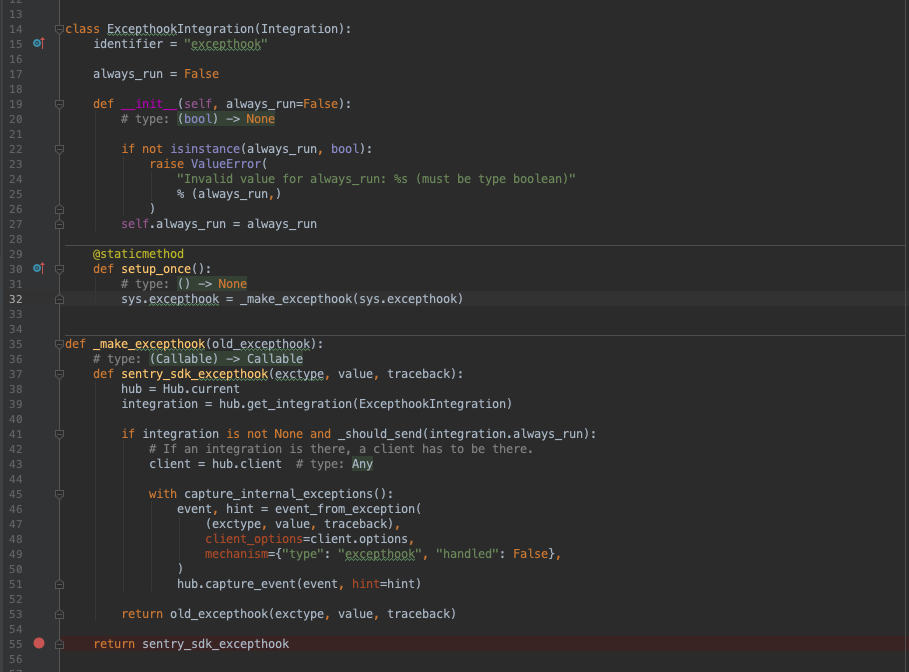Click hub.capture_event call on line 51
This screenshot has height=672, width=909.
pyautogui.click(x=237, y=584)
